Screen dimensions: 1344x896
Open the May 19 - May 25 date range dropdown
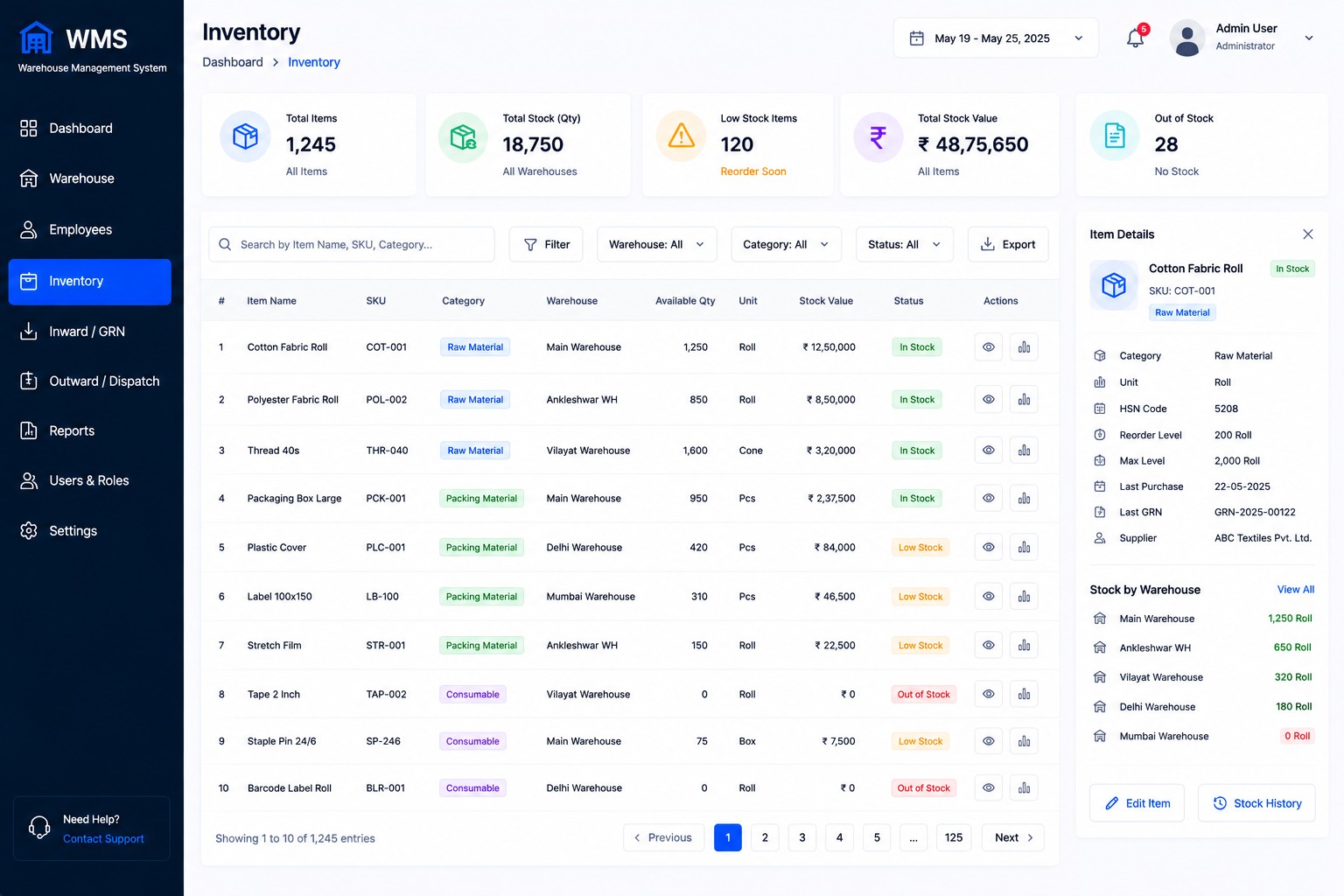pyautogui.click(x=996, y=38)
